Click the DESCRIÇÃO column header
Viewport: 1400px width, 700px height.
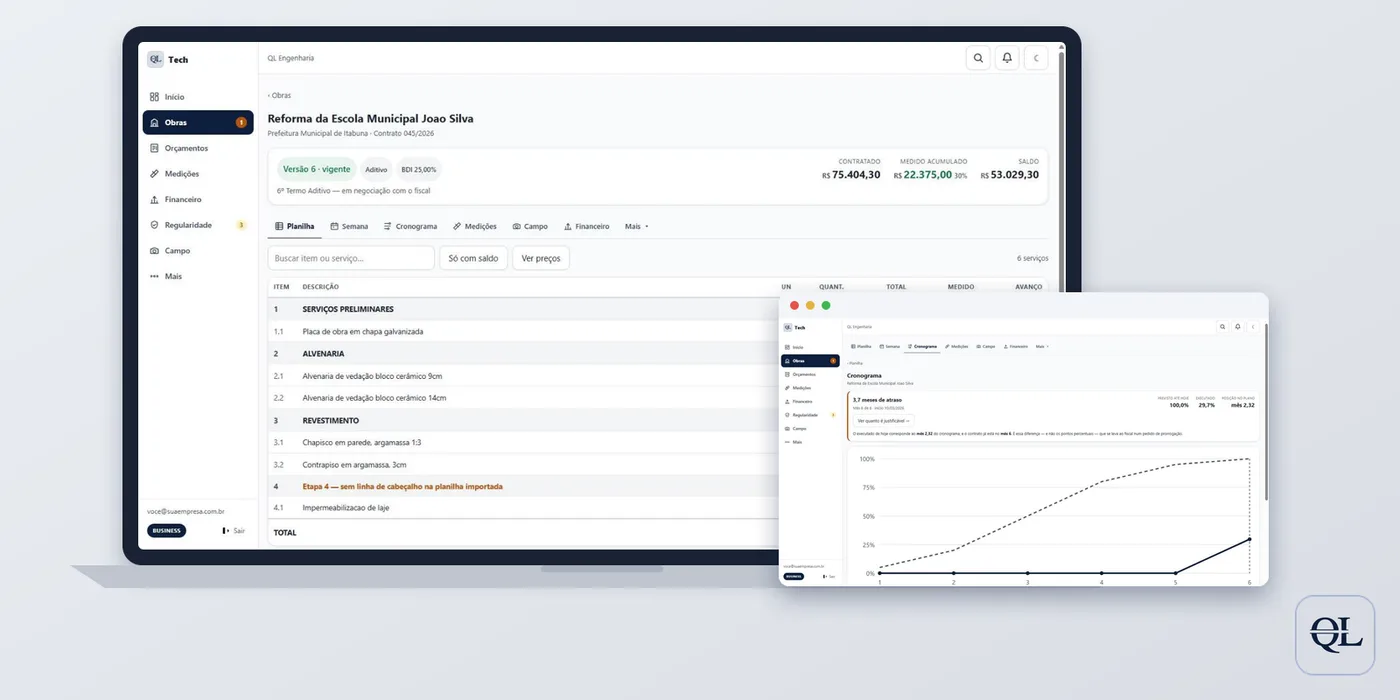[x=320, y=287]
